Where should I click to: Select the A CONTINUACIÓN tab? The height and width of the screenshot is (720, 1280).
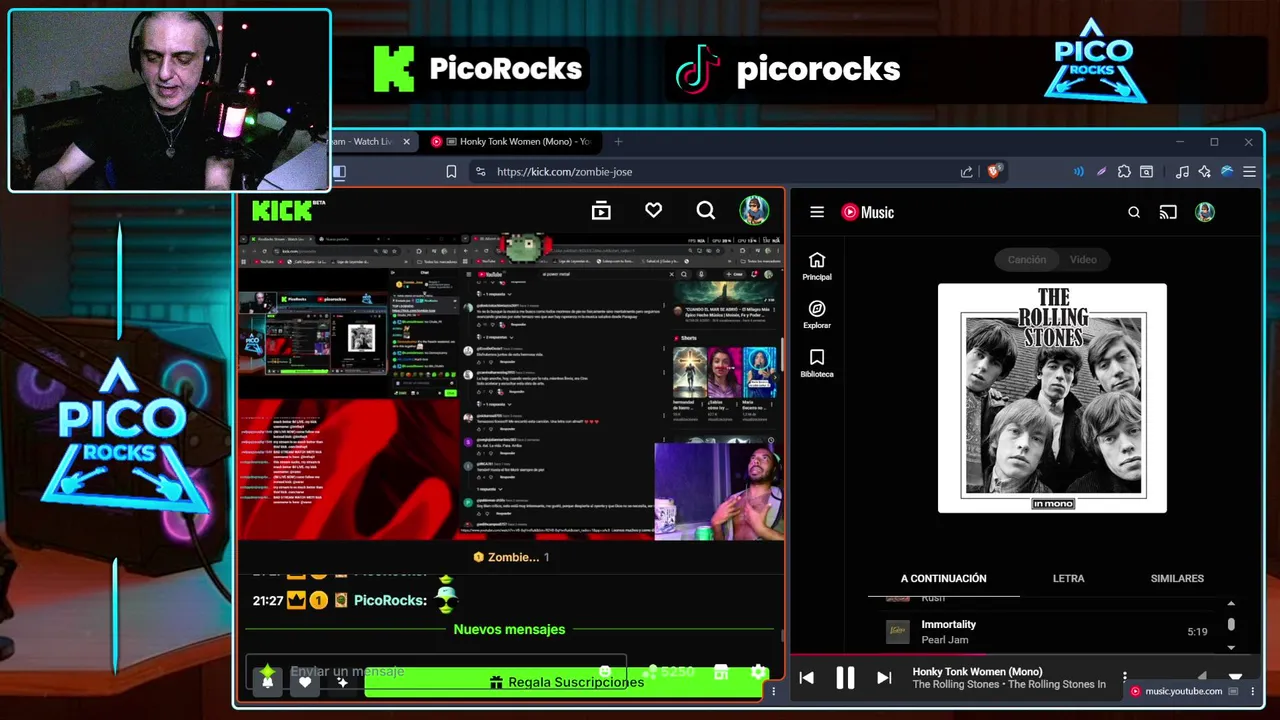tap(943, 579)
